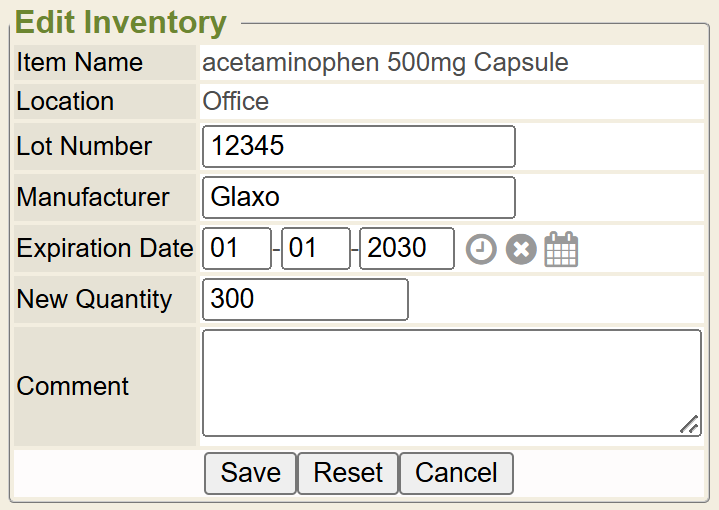The height and width of the screenshot is (510, 719).
Task: Click the New Quantity label
Action: pyautogui.click(x=94, y=299)
